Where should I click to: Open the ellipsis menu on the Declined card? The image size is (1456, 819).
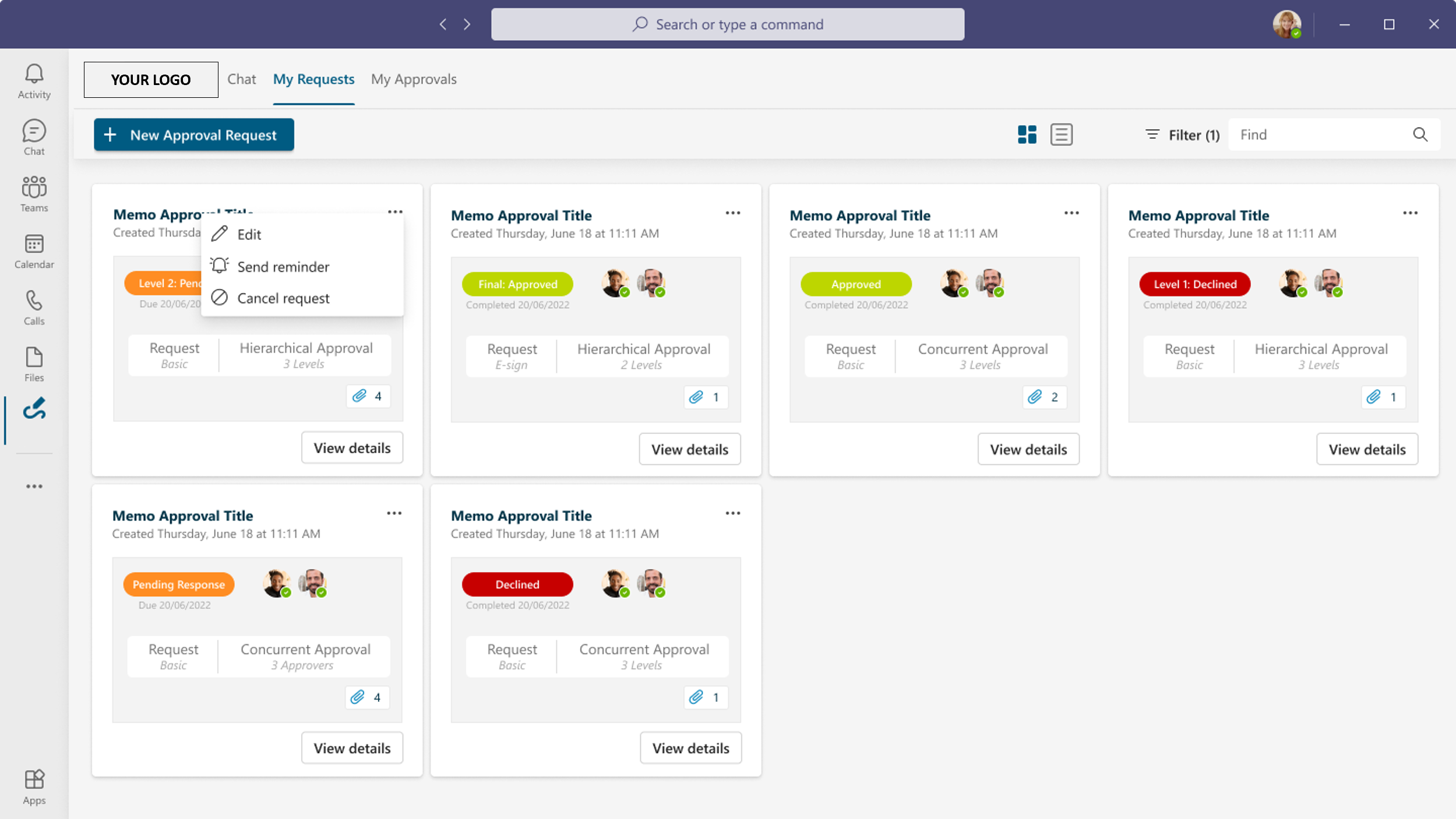pos(733,513)
